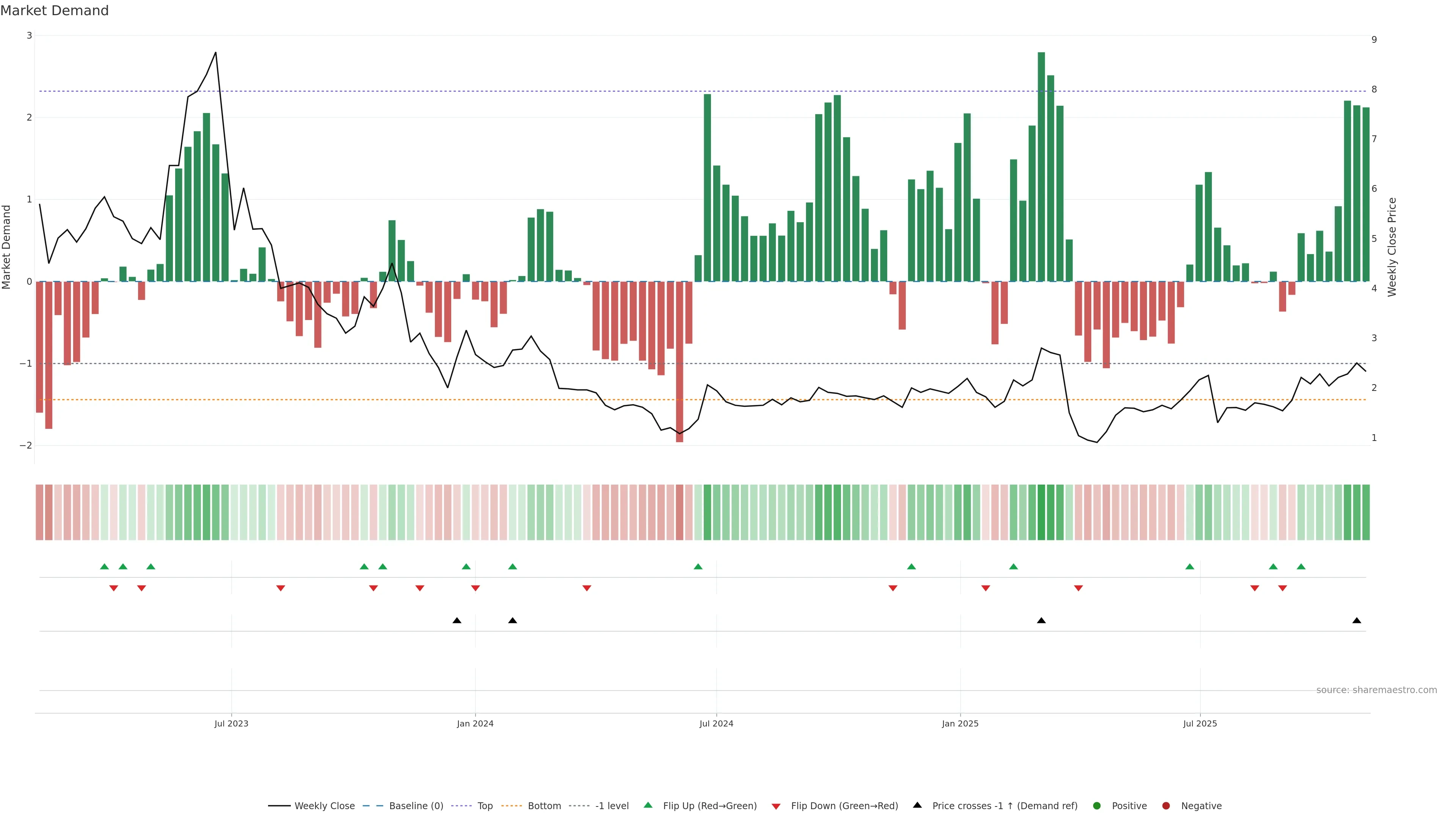The image size is (1456, 819).
Task: Click the Jan 2025 x-axis label
Action: [x=960, y=724]
